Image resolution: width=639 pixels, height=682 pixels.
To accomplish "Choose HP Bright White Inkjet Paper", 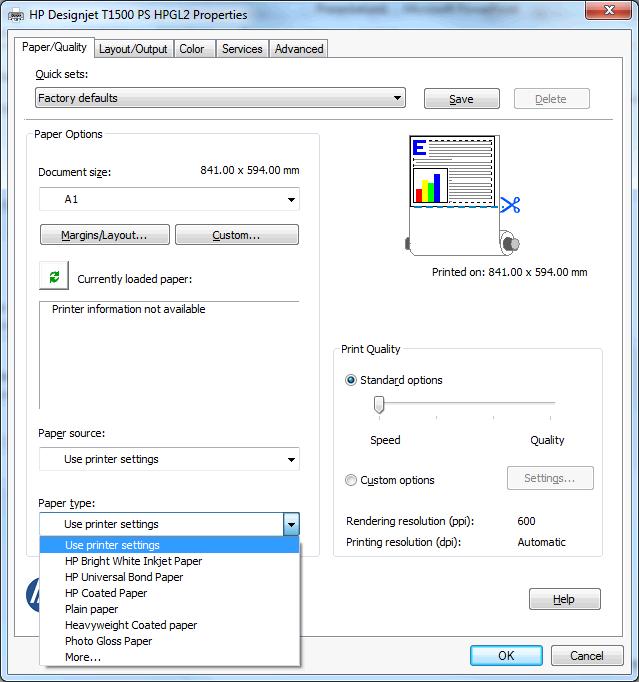I will 169,561.
